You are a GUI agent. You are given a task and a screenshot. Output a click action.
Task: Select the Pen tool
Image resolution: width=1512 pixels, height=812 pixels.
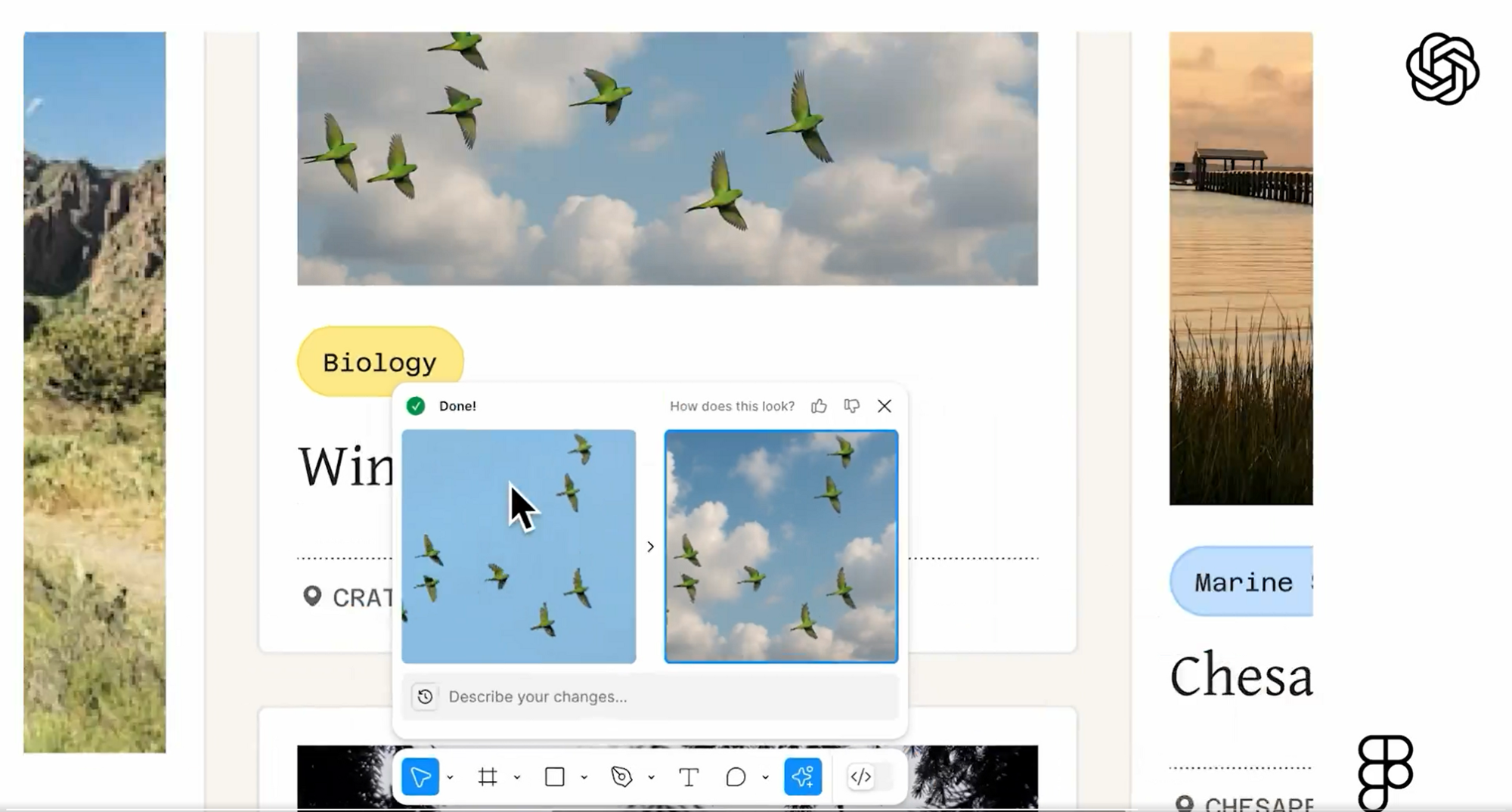tap(623, 776)
